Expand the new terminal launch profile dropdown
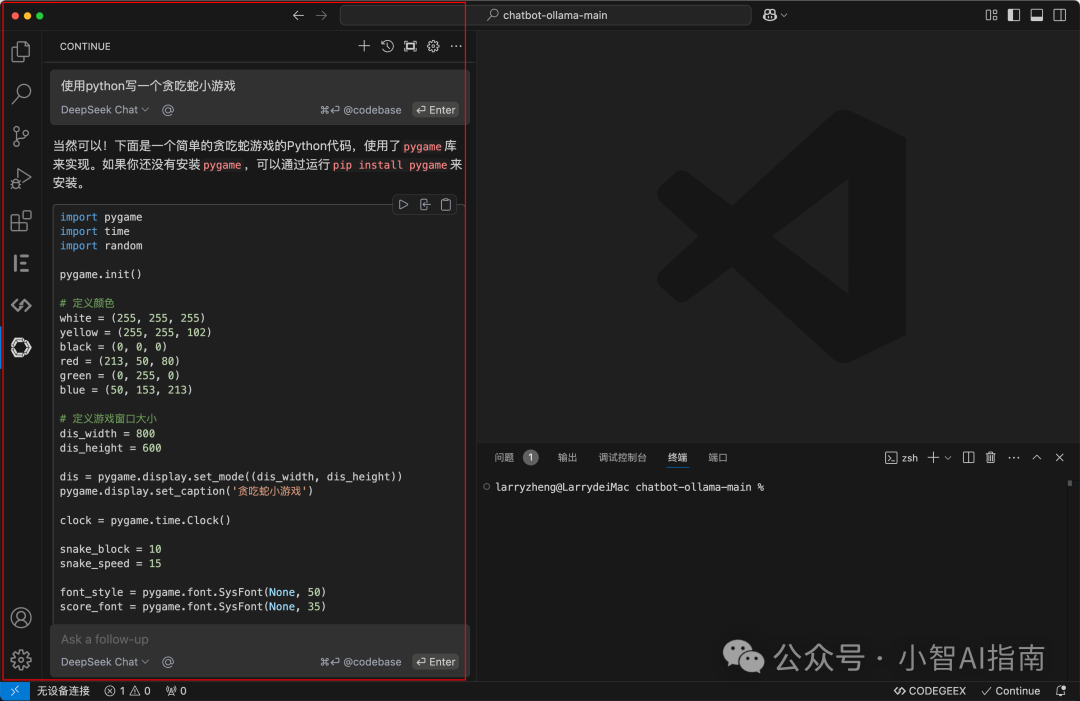The image size is (1080, 701). (x=948, y=457)
